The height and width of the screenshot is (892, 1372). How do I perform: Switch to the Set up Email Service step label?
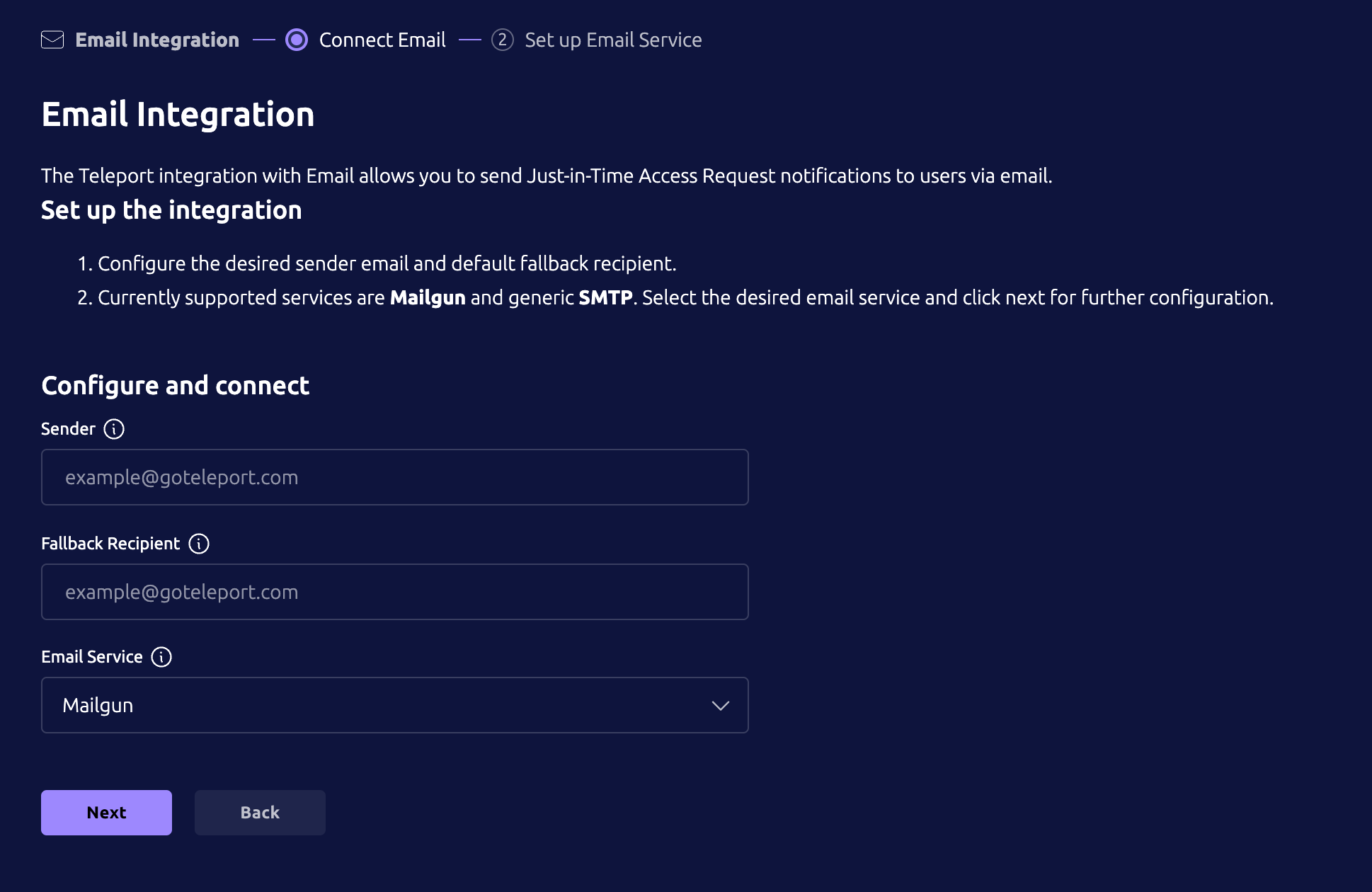613,40
